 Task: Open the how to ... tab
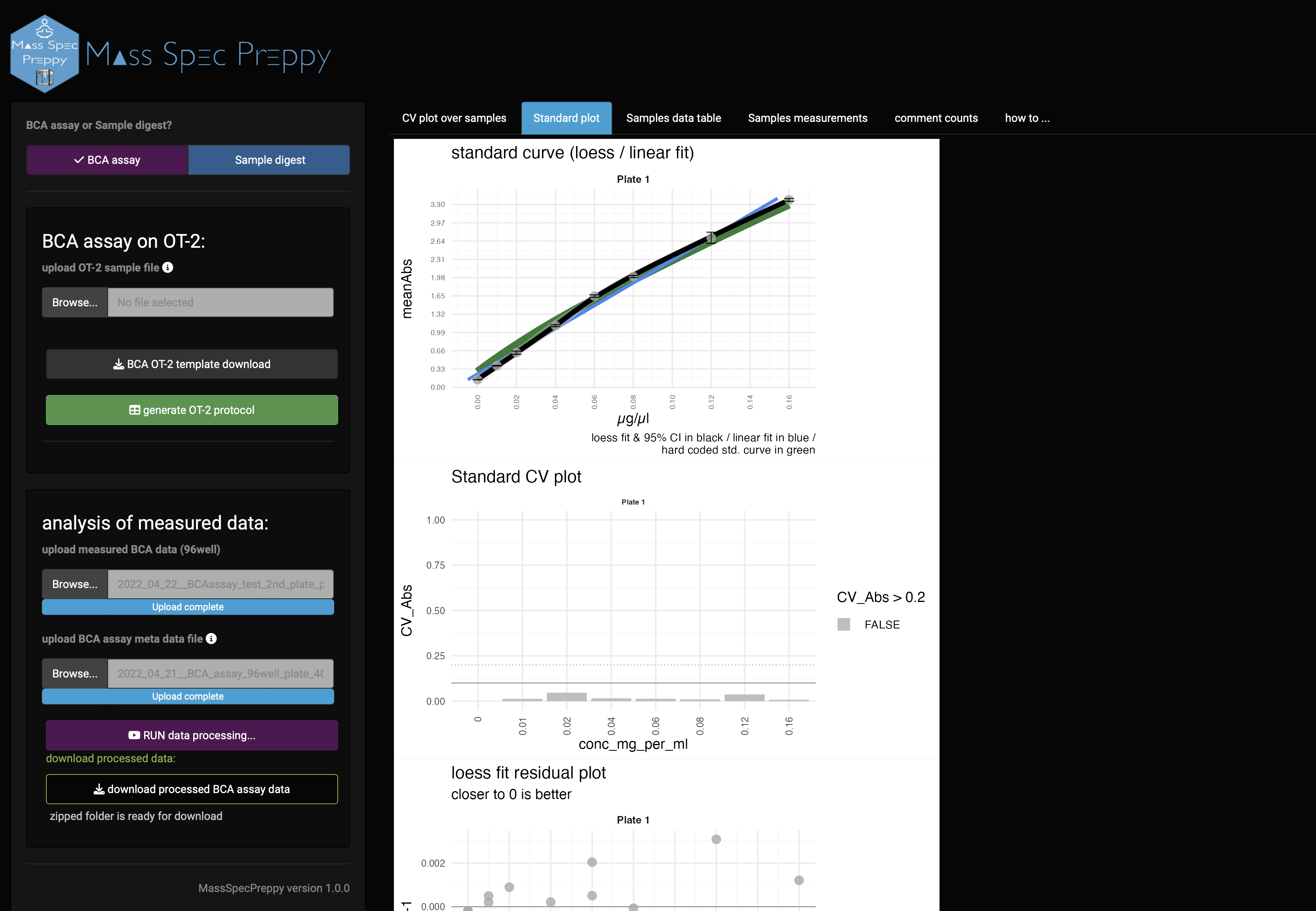pos(1027,118)
